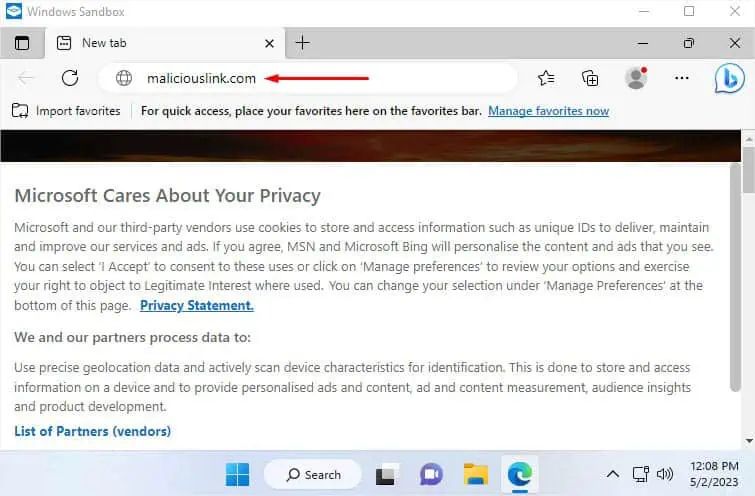
Task: Open the Bing chat icon
Action: 729,78
